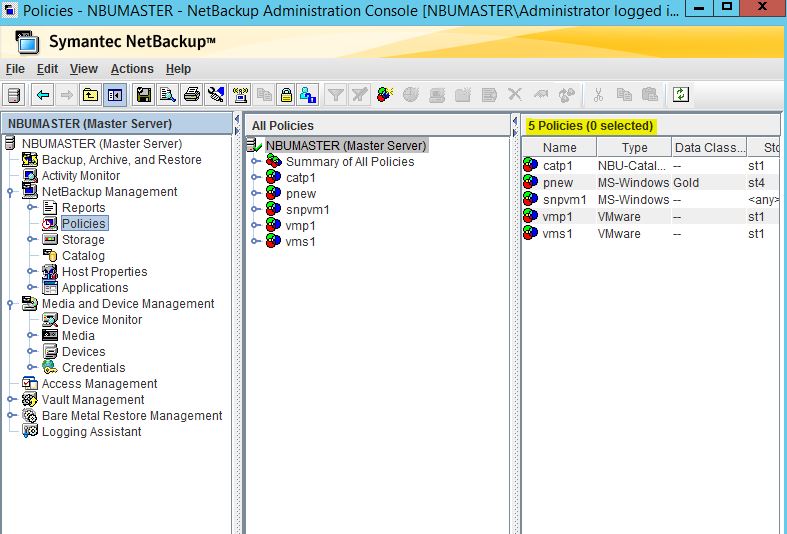Go back with the left arrow toolbar icon
Image resolution: width=787 pixels, height=534 pixels.
[x=43, y=95]
